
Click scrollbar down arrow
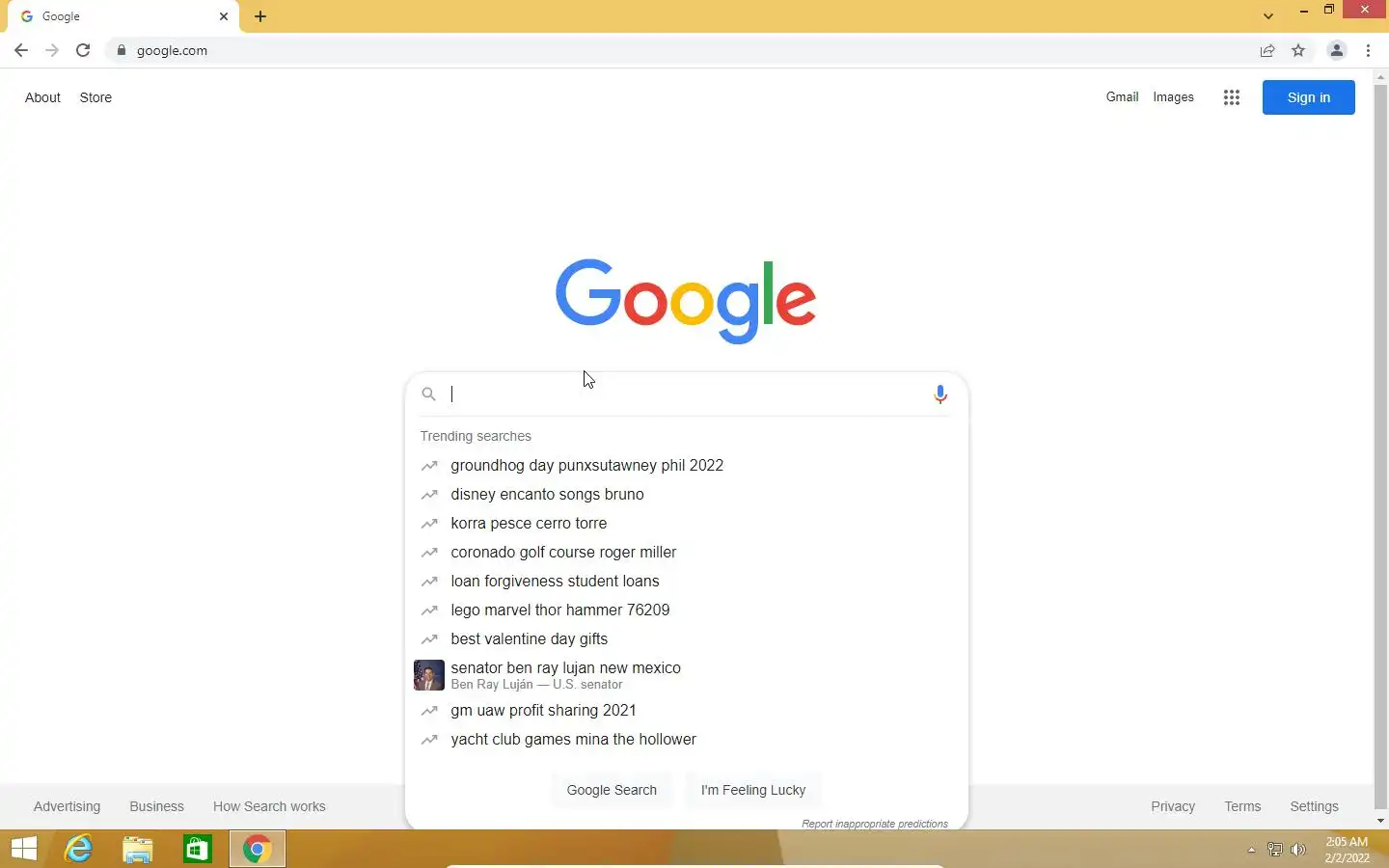(1380, 821)
